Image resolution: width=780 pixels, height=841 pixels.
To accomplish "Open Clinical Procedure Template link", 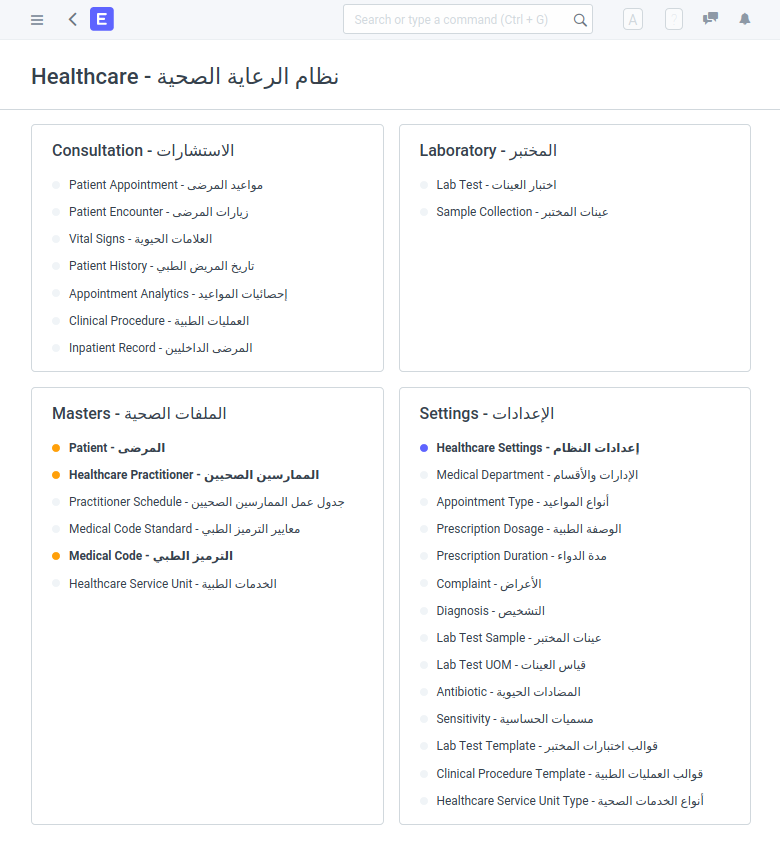I will [x=570, y=774].
